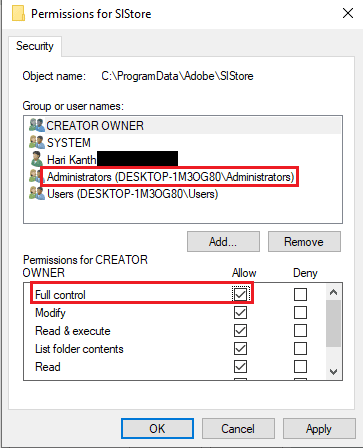Click the Hari Kanth user icon
363x448 pixels.
click(x=37, y=159)
